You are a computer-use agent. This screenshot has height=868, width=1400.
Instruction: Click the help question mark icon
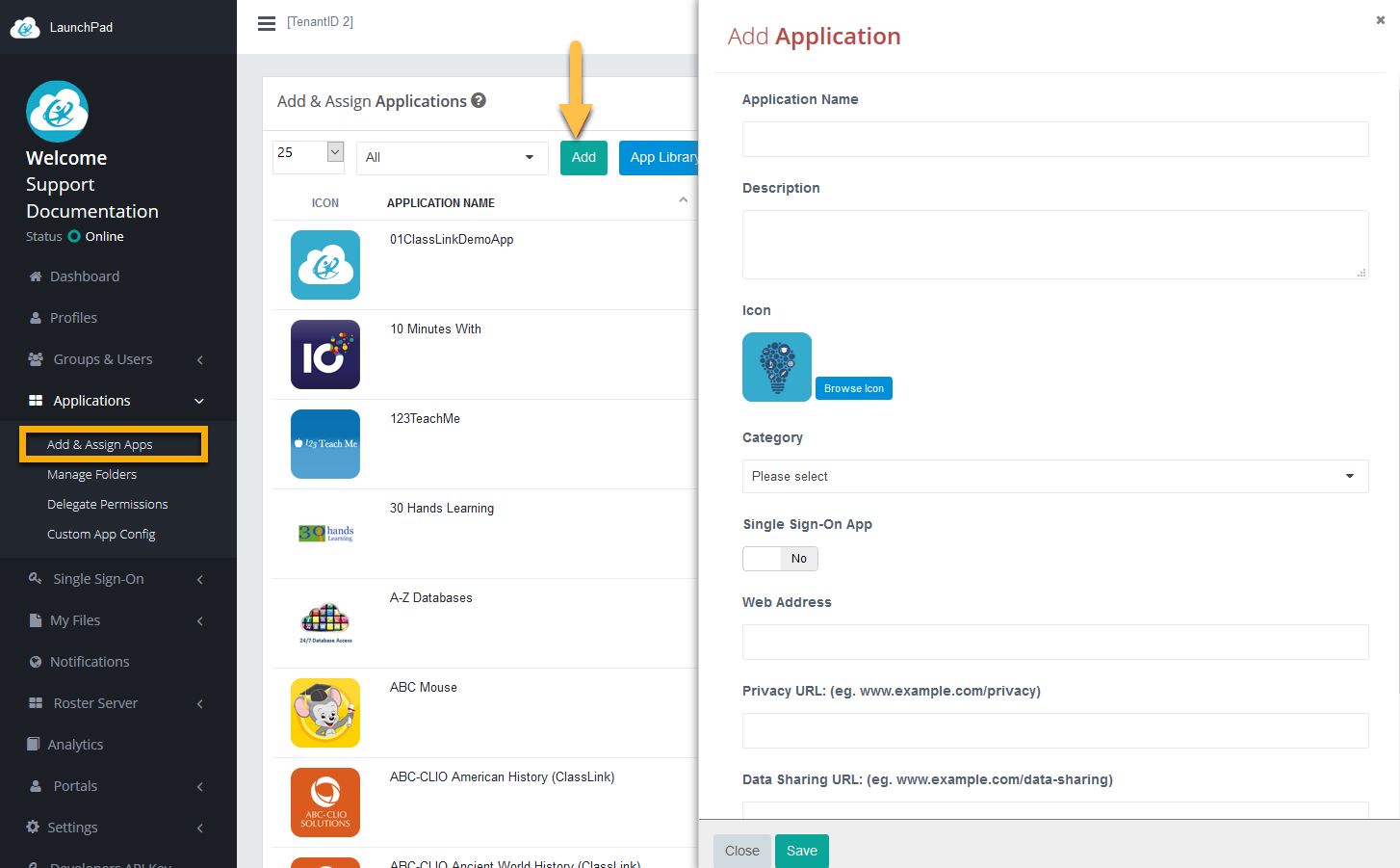pos(479,100)
